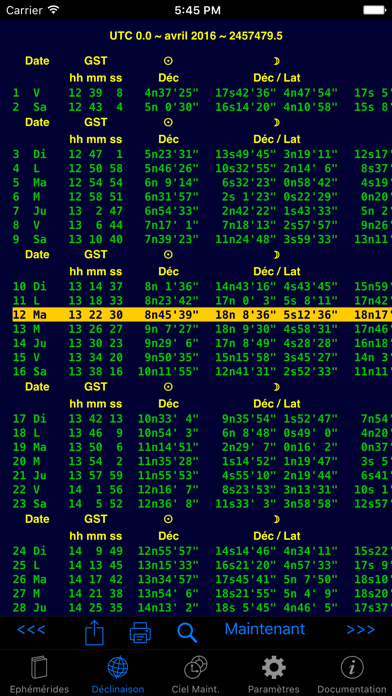Tap GST value 12 50 58 for 4 L
The image size is (392, 696).
(95, 169)
